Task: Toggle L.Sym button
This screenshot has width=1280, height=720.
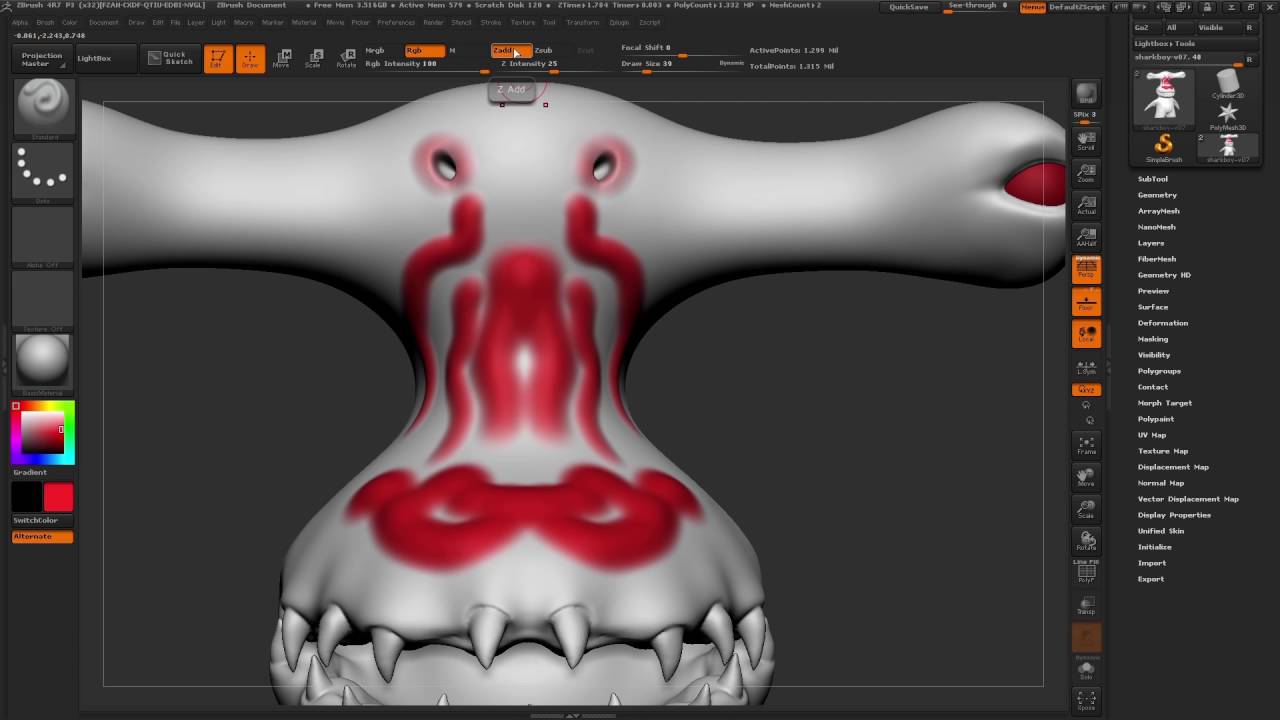Action: (x=1086, y=367)
